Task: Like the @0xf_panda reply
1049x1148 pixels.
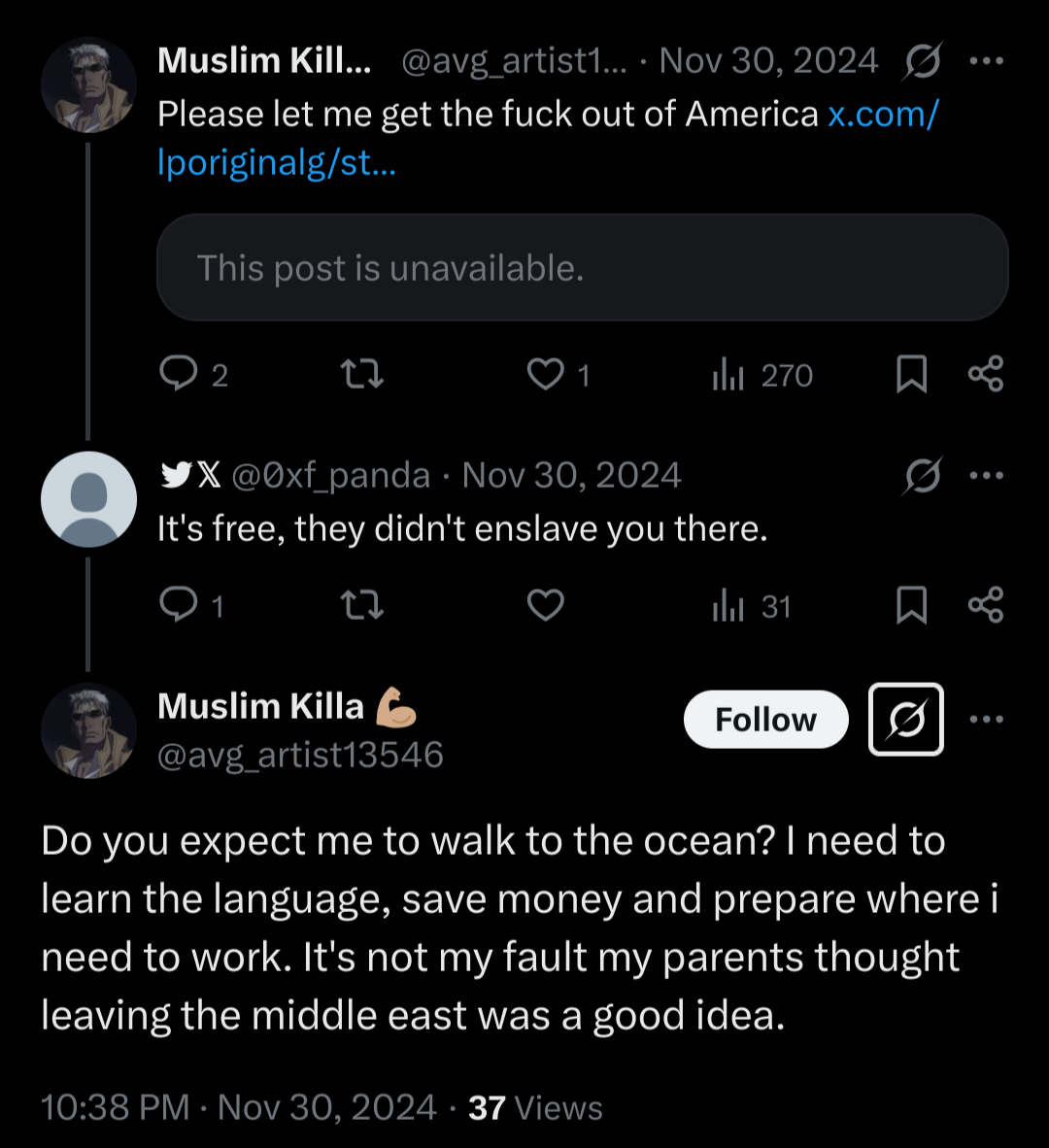Action: pos(545,605)
